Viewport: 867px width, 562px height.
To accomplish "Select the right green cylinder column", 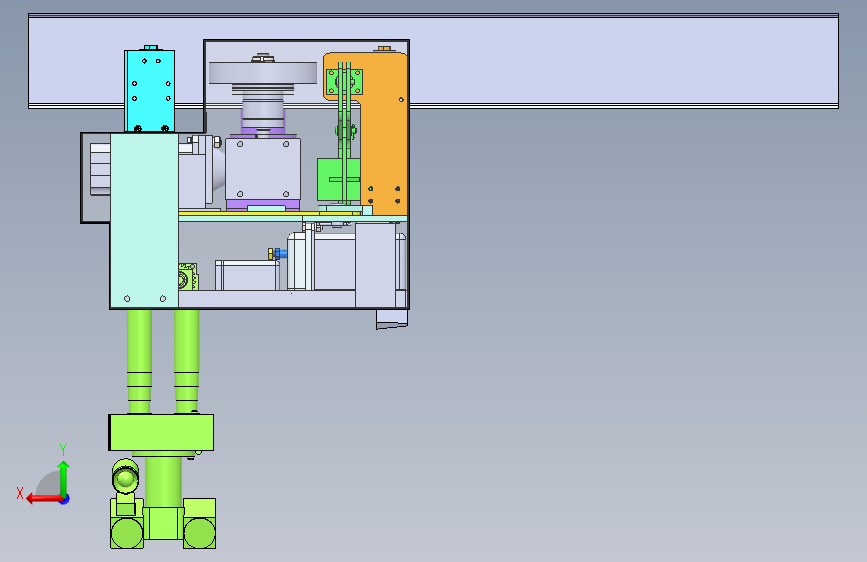I will tap(187, 361).
